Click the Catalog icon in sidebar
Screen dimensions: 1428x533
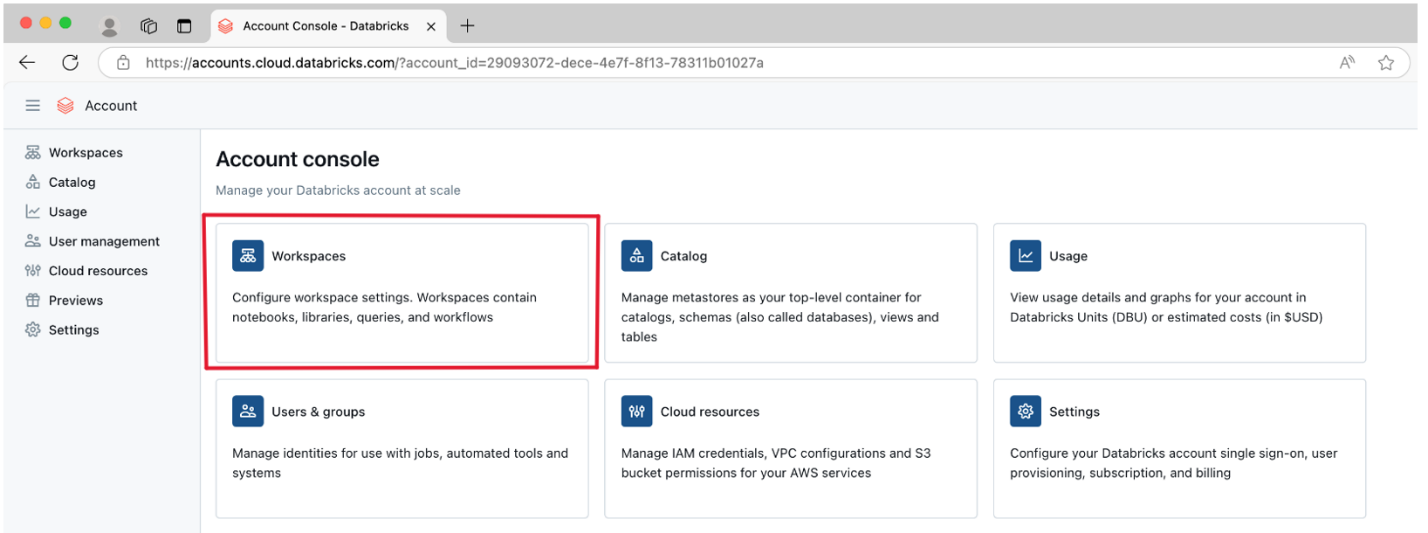pyautogui.click(x=33, y=182)
